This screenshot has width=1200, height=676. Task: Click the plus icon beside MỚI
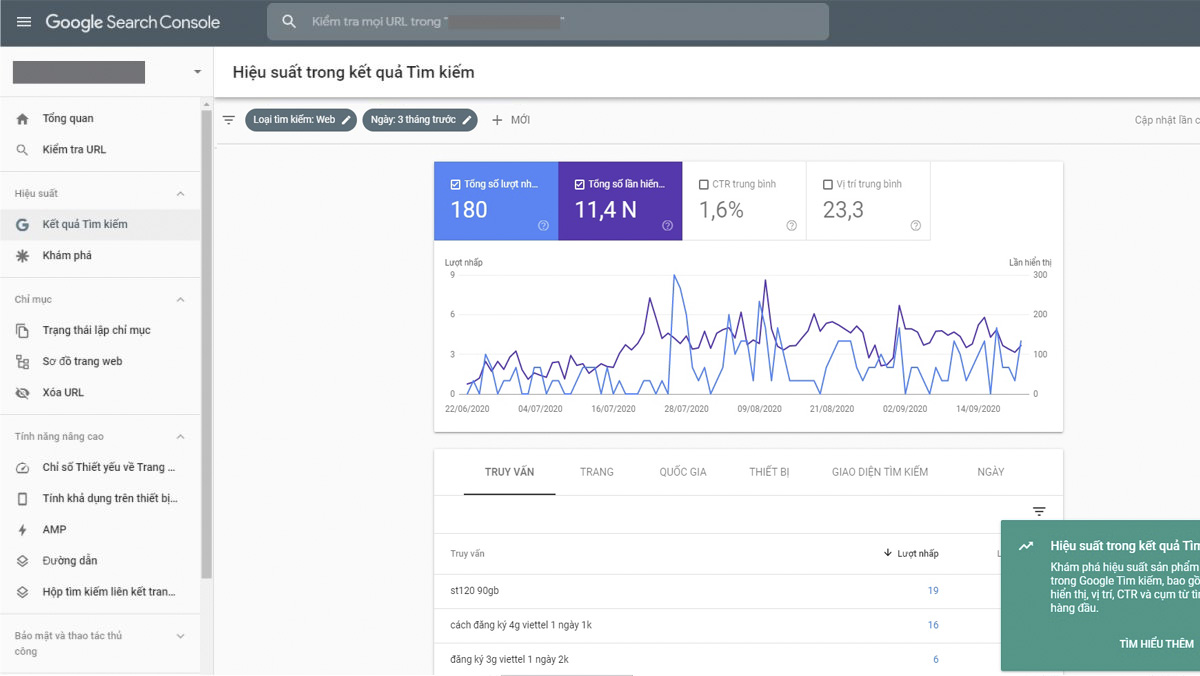(497, 120)
